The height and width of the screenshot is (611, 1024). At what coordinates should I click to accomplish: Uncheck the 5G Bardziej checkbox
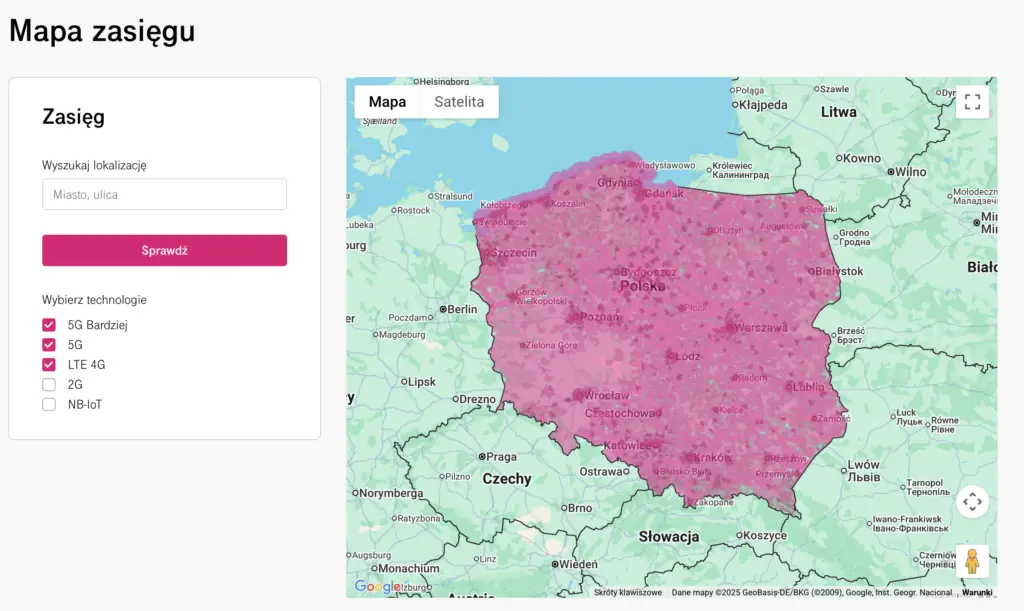coord(49,325)
